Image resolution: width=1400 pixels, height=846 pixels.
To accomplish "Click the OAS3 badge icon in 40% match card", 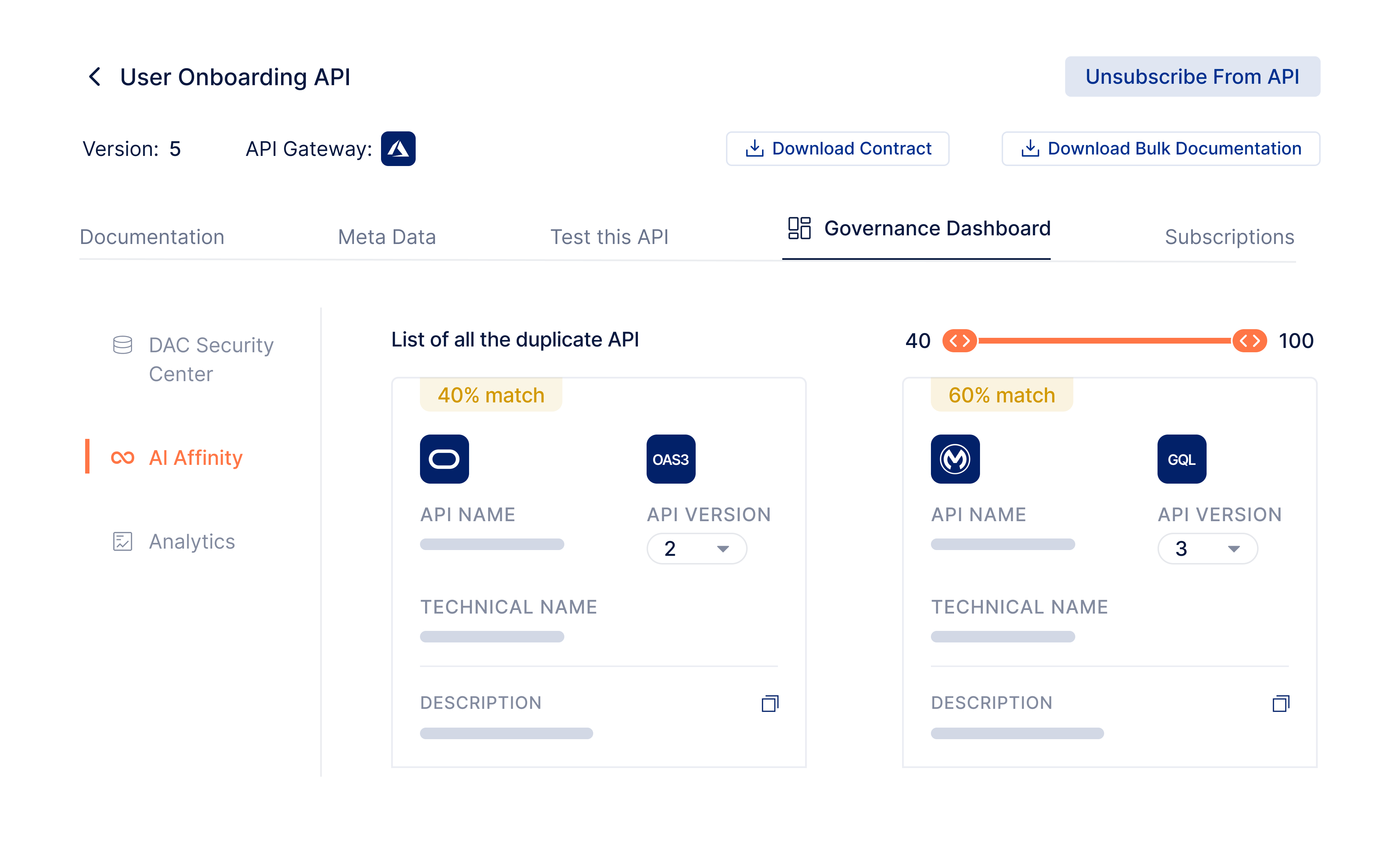I will tap(671, 459).
